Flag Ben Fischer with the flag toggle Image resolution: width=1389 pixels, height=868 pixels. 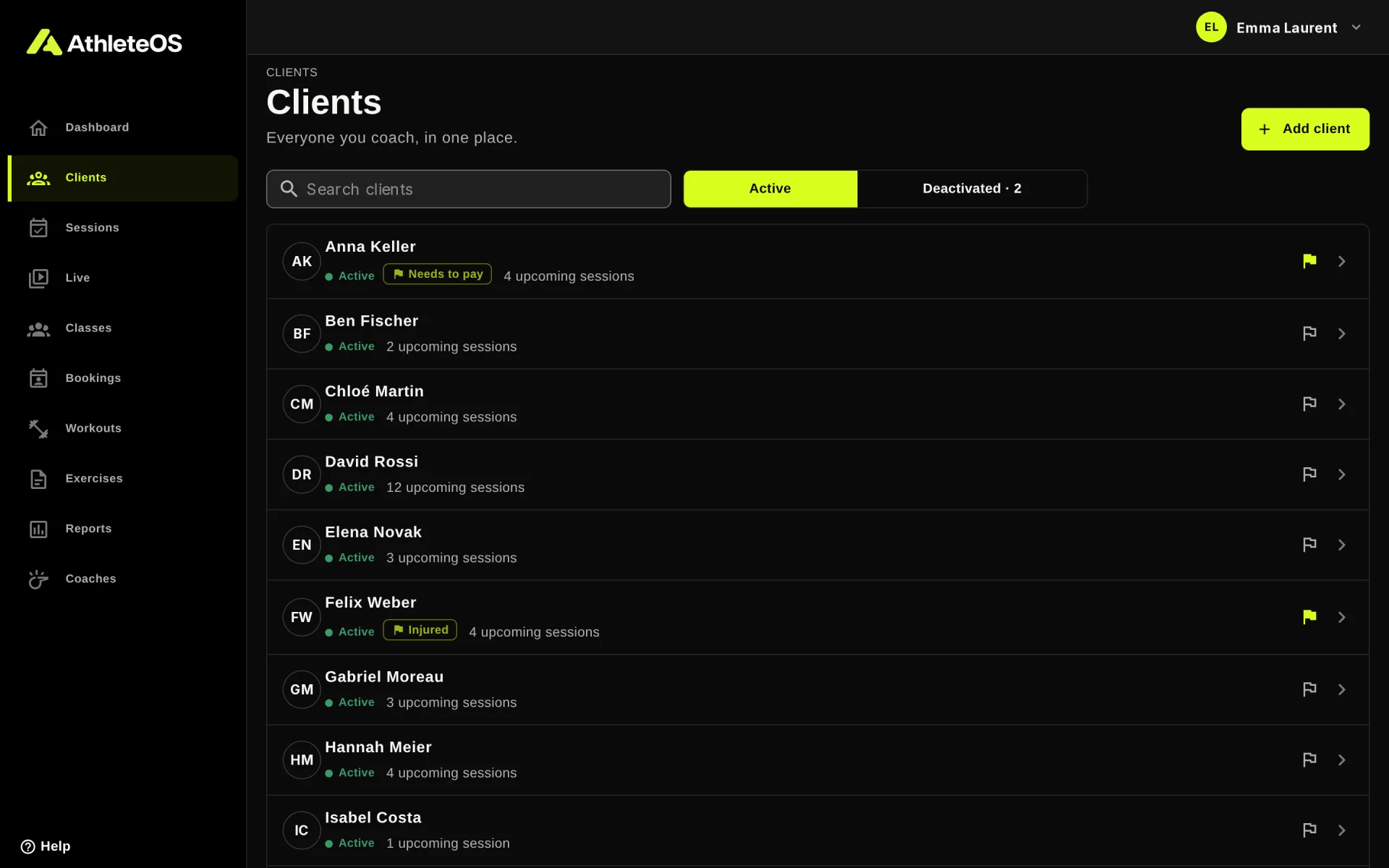pyautogui.click(x=1309, y=333)
